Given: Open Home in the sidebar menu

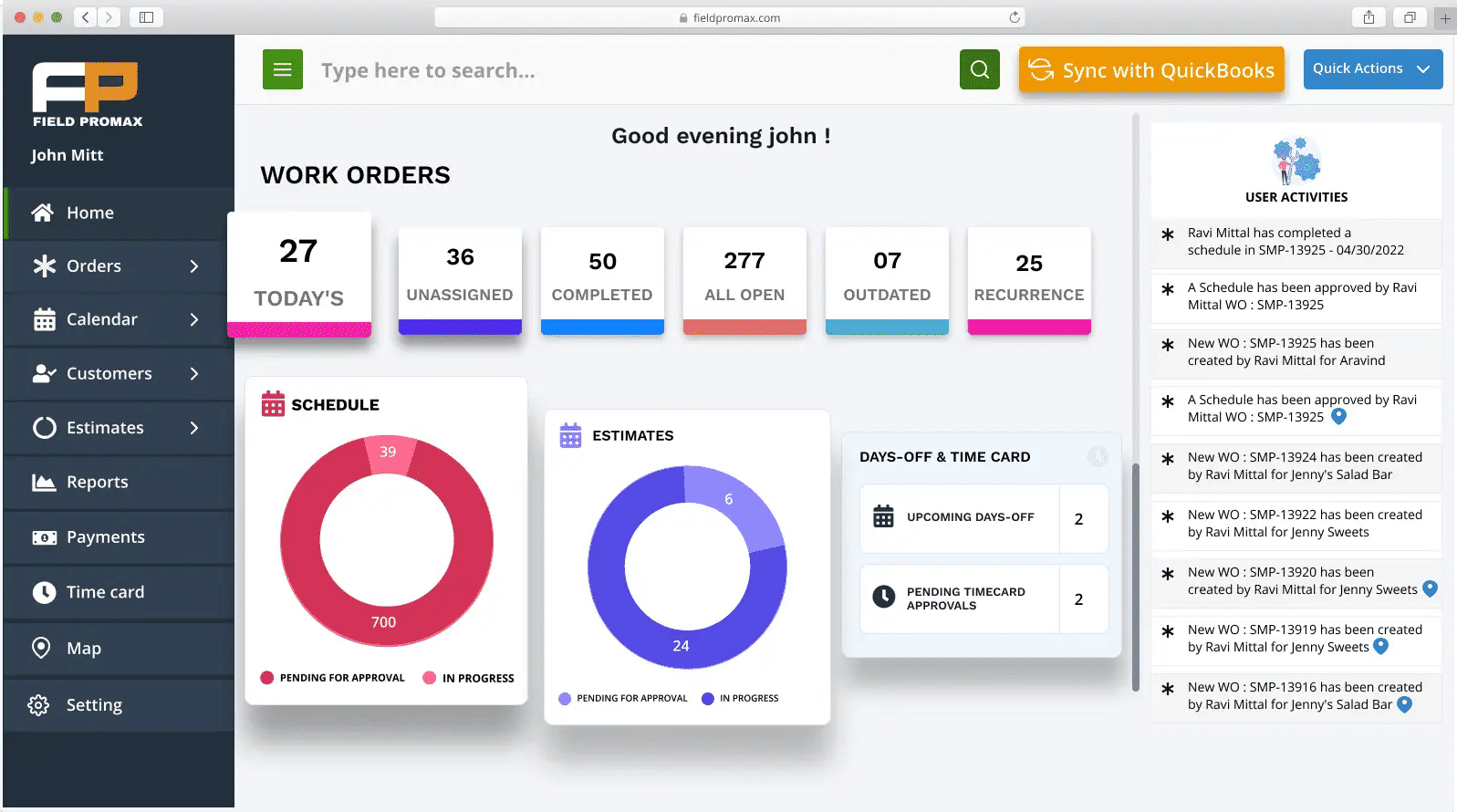Looking at the screenshot, I should coord(119,213).
